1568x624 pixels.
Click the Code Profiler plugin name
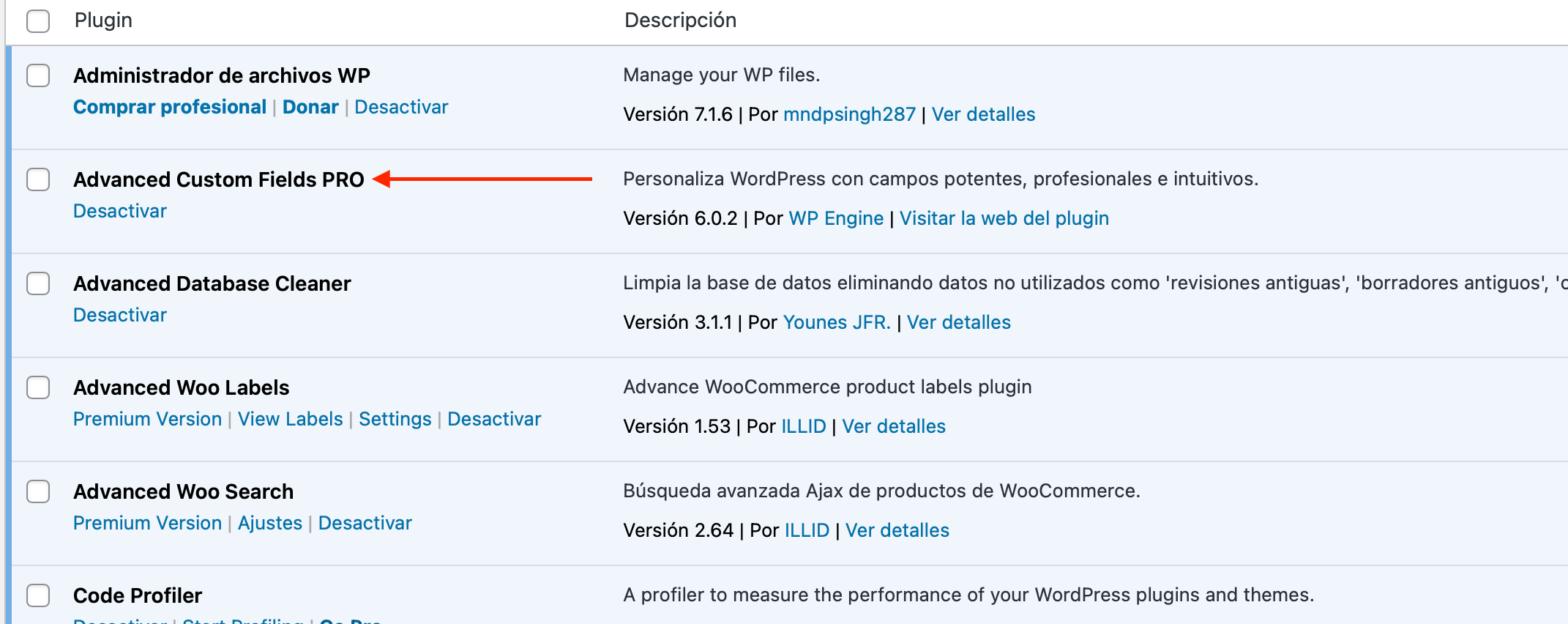coord(138,595)
